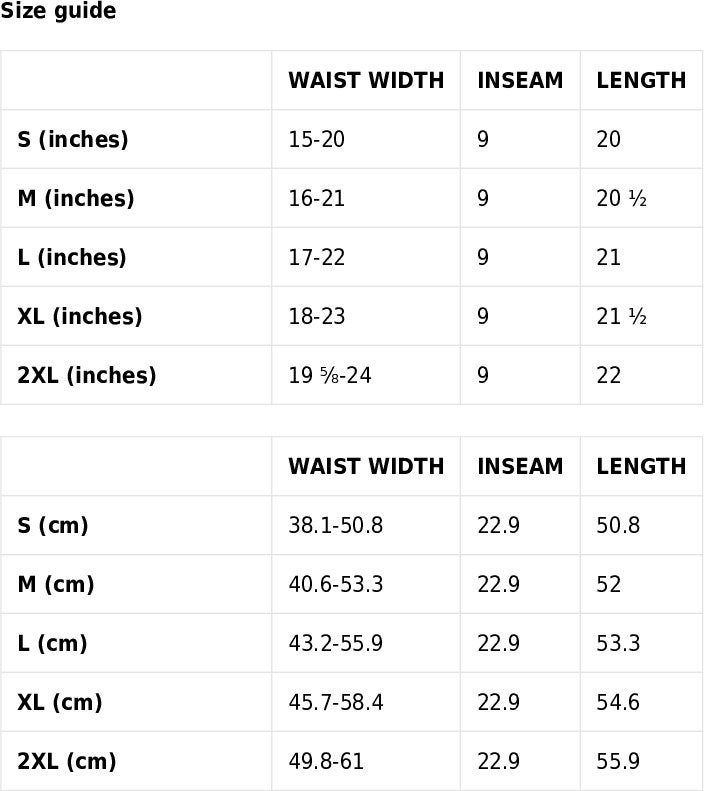
Task: Click the M (inches) row label
Action: point(76,198)
